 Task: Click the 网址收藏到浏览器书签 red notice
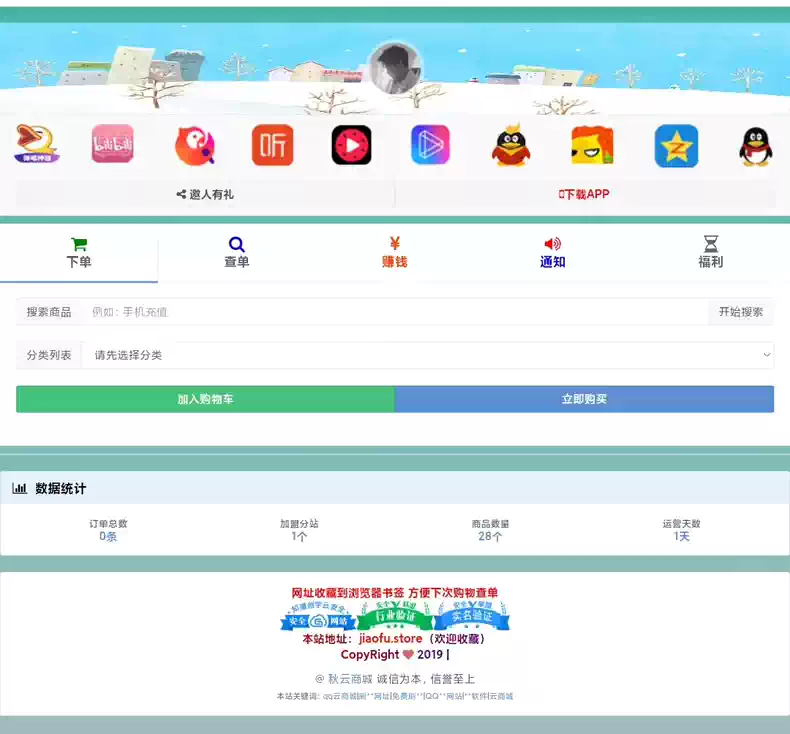click(x=395, y=593)
